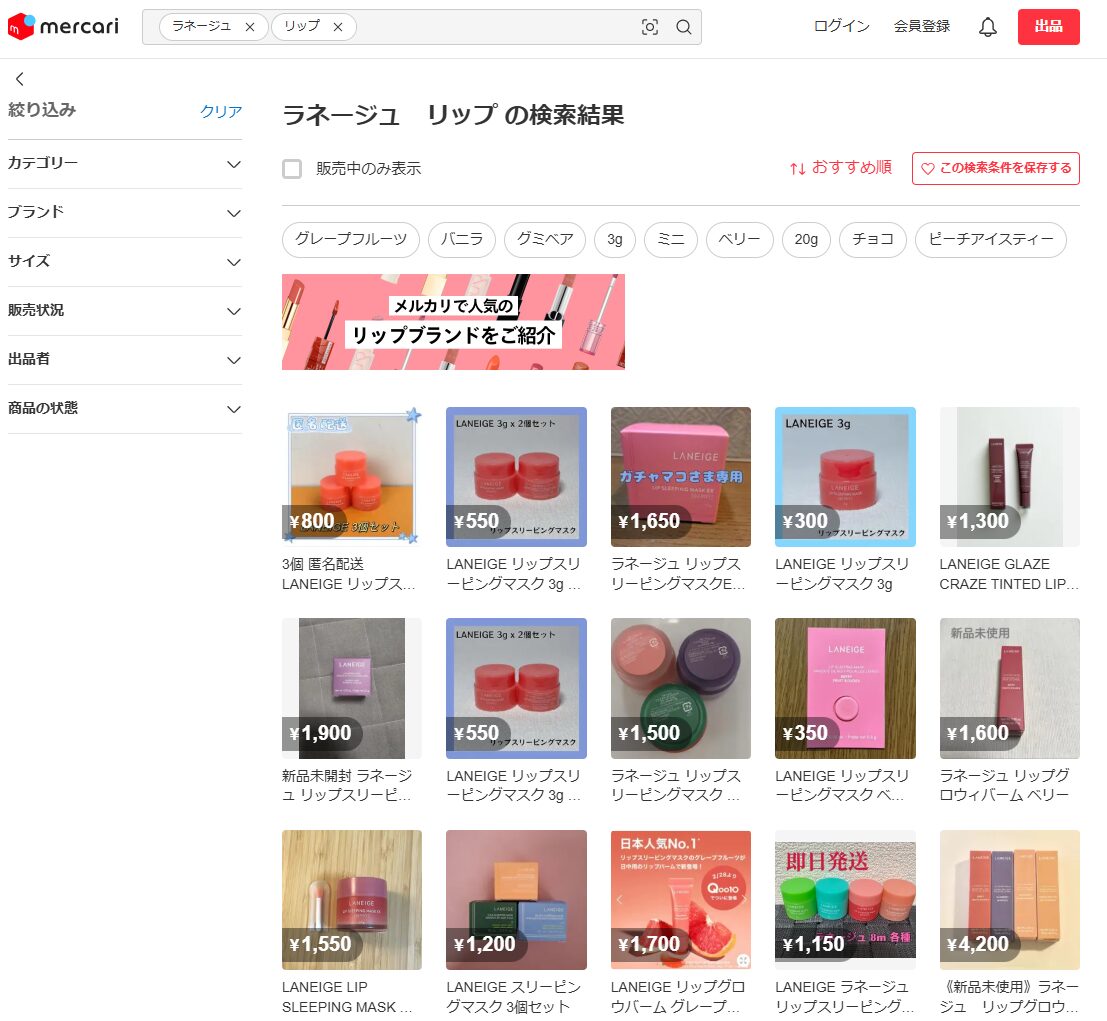Viewport: 1107px width, 1021px height.
Task: Remove the ラネージュ search tag
Action: click(249, 27)
